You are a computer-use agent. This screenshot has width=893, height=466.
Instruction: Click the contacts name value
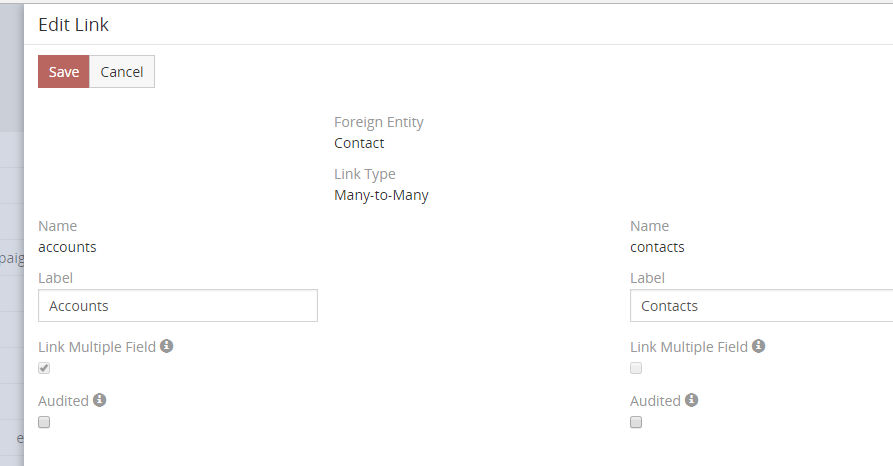click(x=657, y=247)
